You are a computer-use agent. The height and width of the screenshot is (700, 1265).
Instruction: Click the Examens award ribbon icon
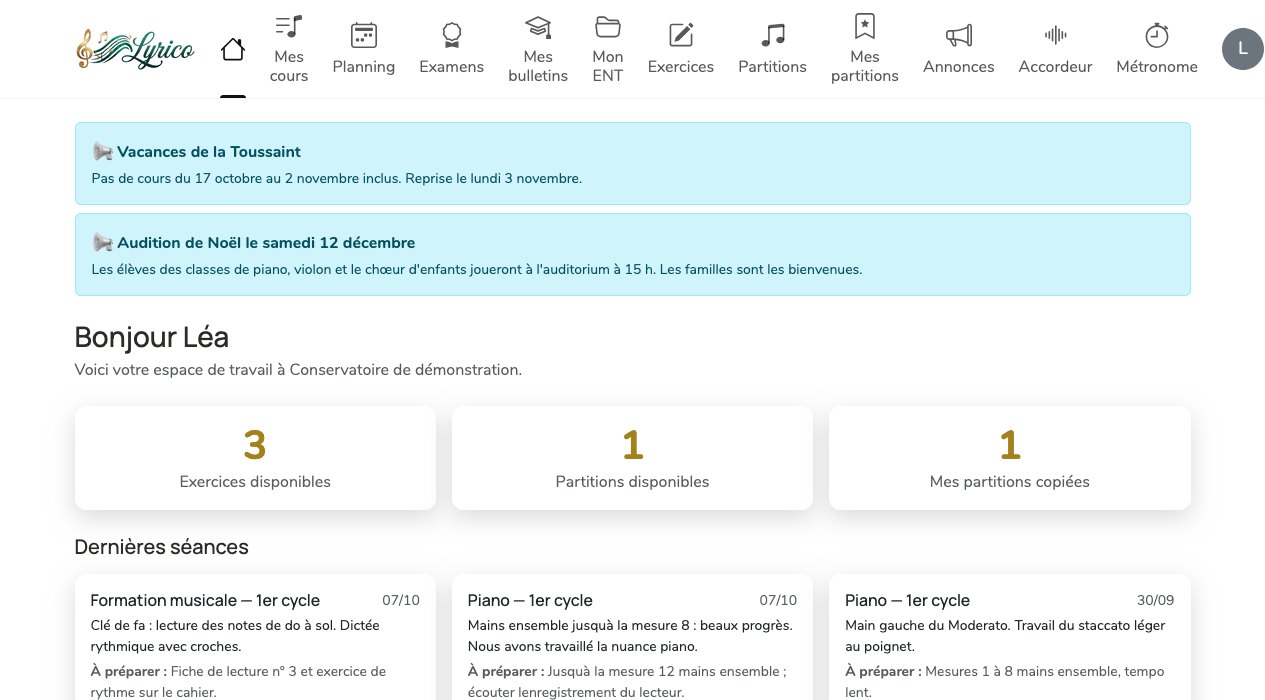452,36
